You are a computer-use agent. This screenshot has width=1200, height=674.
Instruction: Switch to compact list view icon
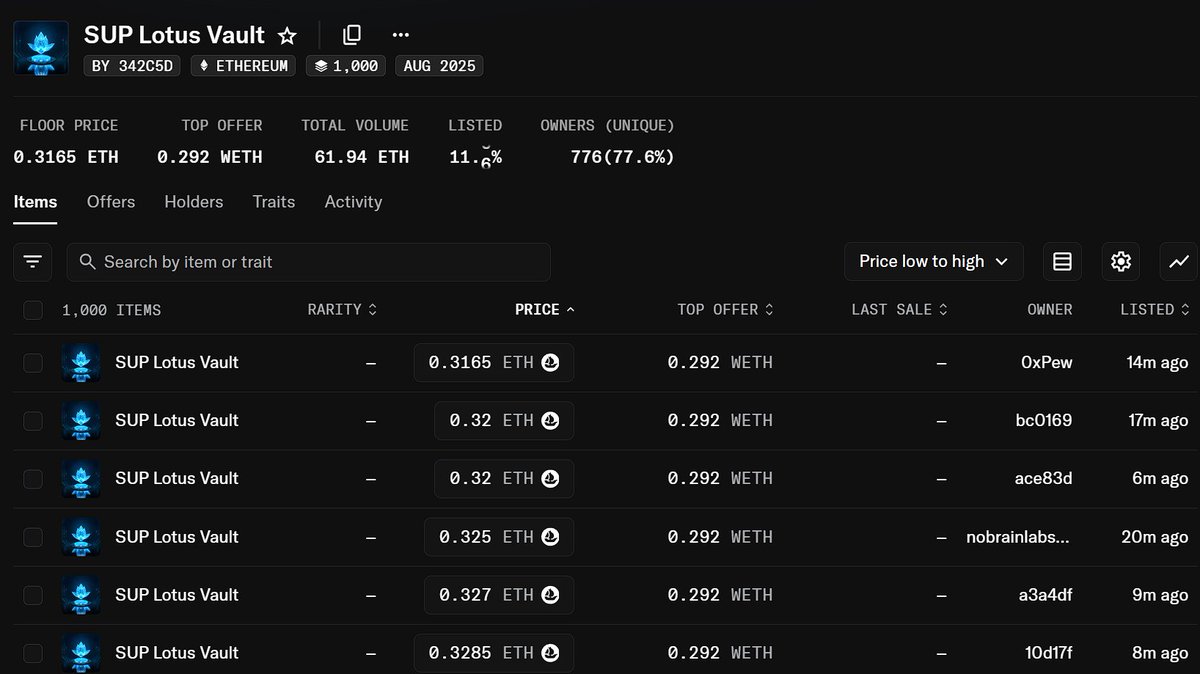(x=1062, y=261)
